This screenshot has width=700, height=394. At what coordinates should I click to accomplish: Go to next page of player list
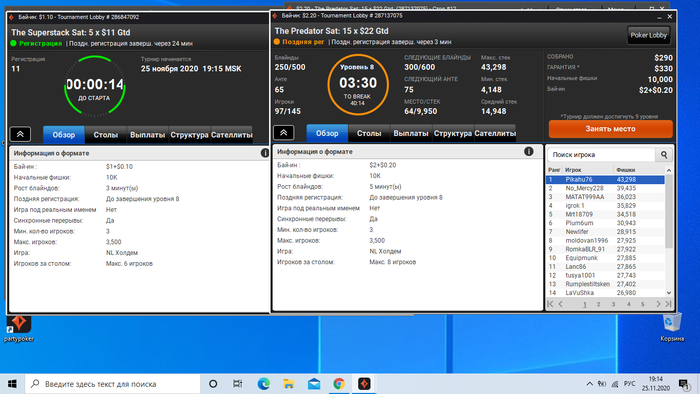pos(658,304)
